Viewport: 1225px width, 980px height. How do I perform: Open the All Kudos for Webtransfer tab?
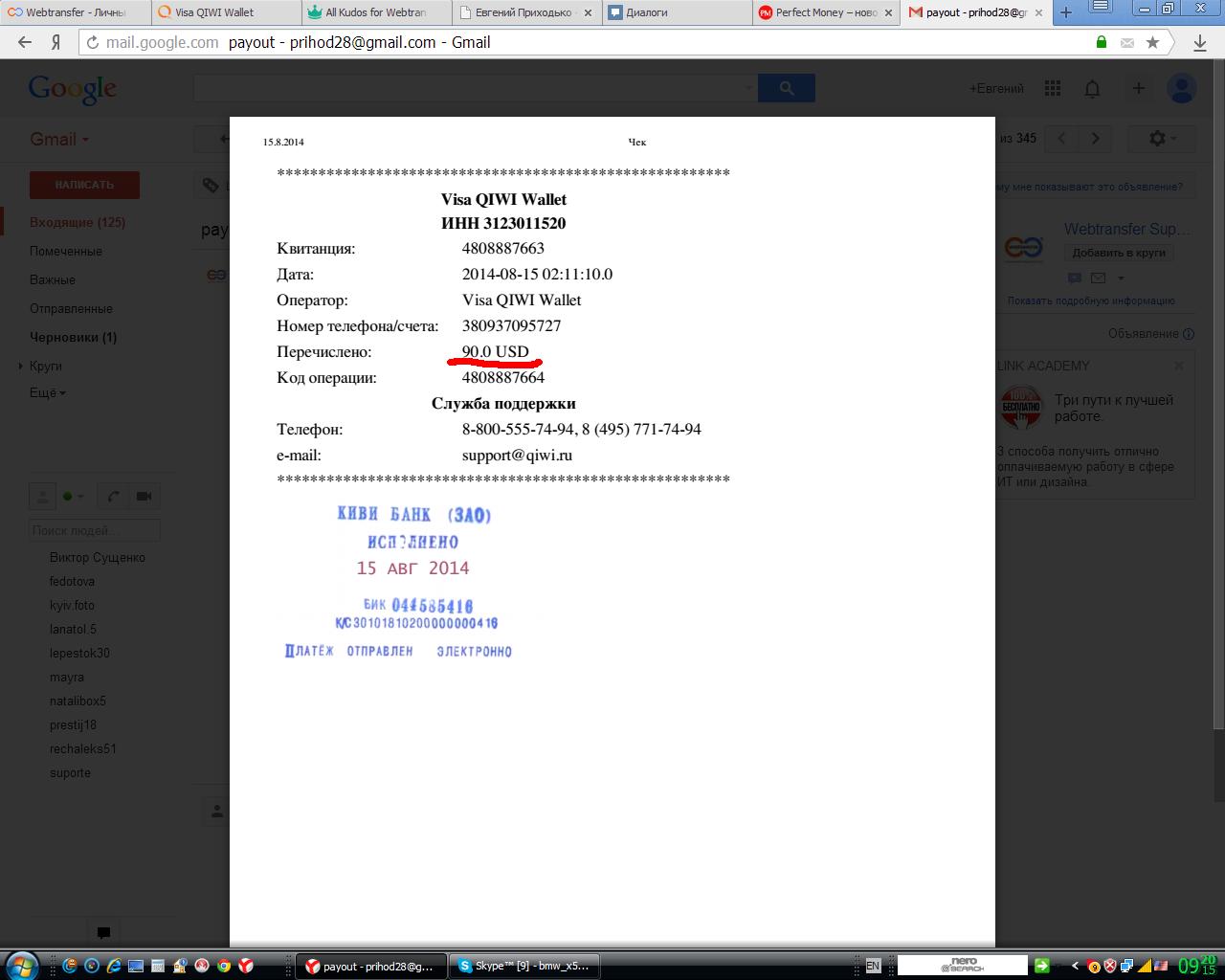click(x=376, y=12)
